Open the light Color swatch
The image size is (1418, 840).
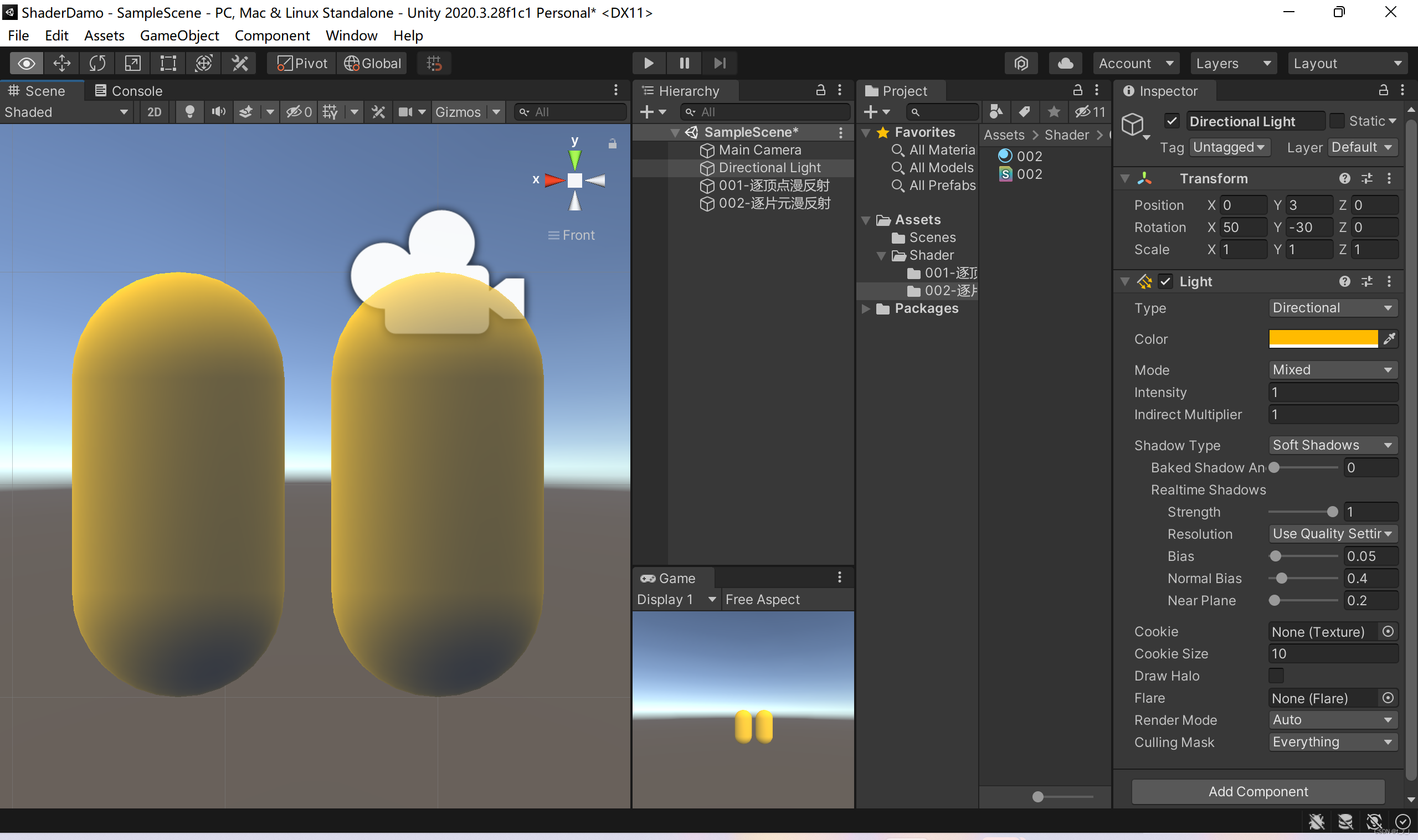point(1323,338)
